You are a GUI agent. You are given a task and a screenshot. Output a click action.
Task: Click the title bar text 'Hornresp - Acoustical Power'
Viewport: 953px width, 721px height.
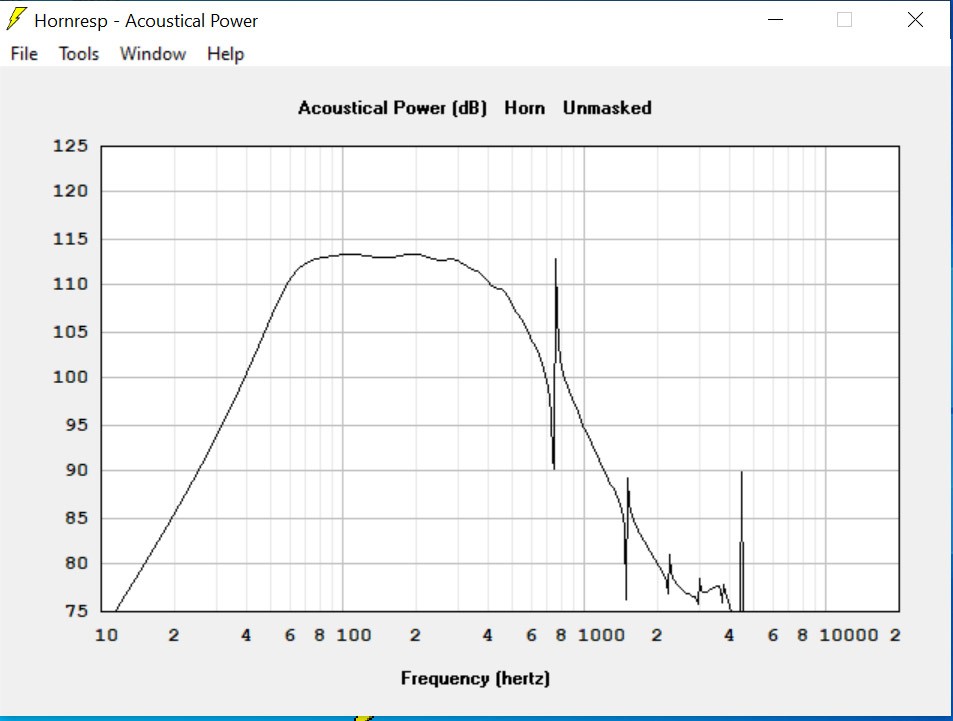click(x=146, y=20)
